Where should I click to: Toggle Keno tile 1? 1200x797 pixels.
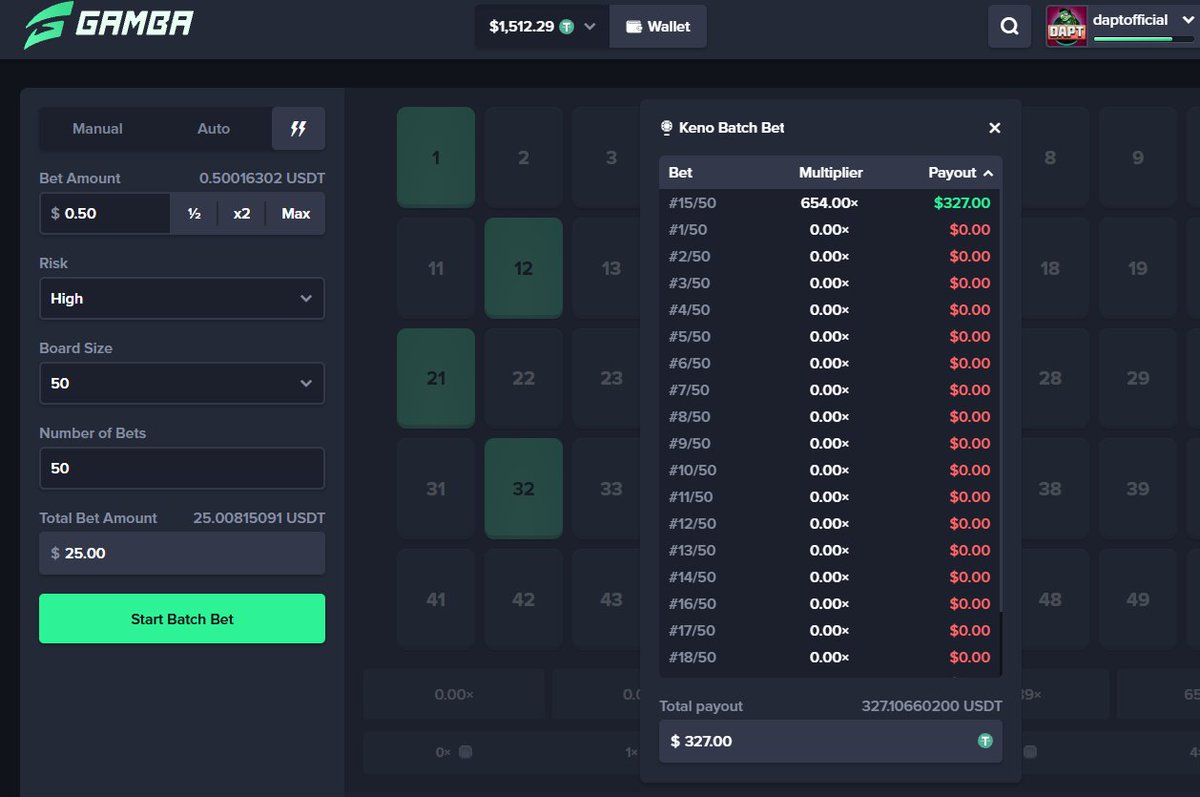pyautogui.click(x=436, y=158)
